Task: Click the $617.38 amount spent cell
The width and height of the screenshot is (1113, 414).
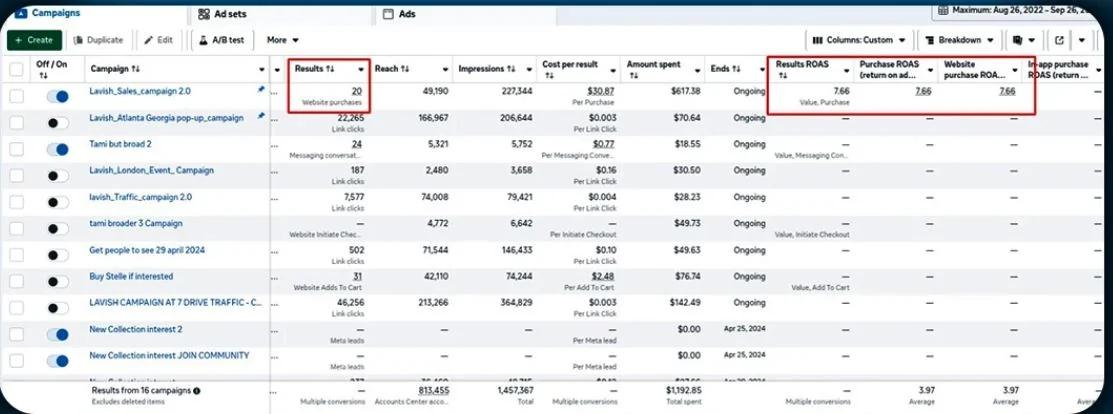Action: (684, 91)
